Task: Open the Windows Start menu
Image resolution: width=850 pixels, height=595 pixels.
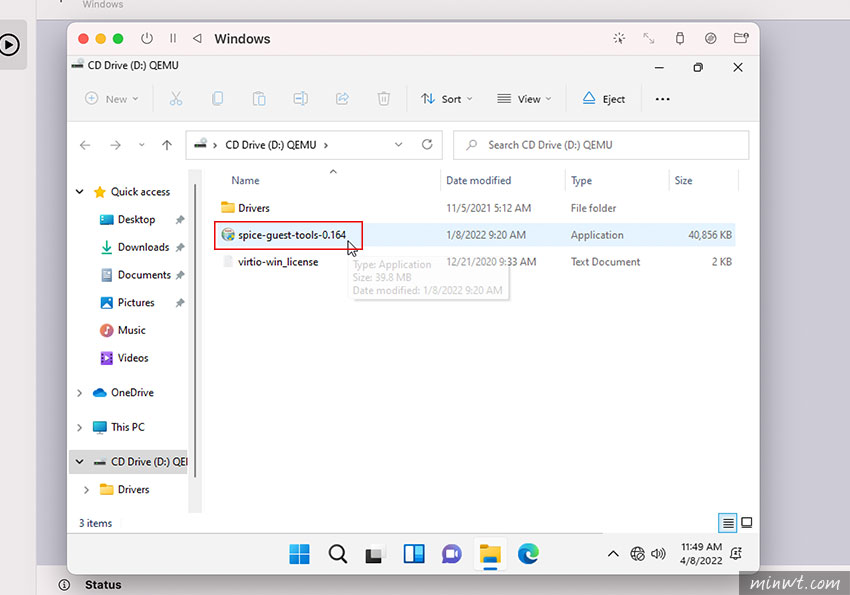Action: pos(299,554)
